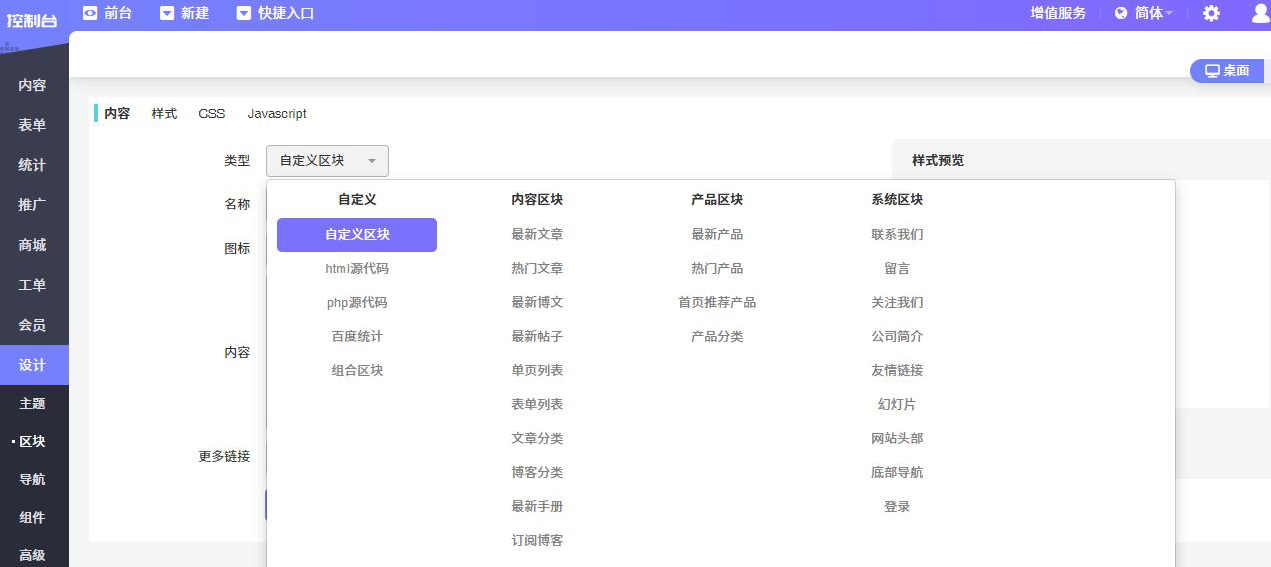Click the 控制台 logo
The width and height of the screenshot is (1271, 567).
(x=32, y=19)
